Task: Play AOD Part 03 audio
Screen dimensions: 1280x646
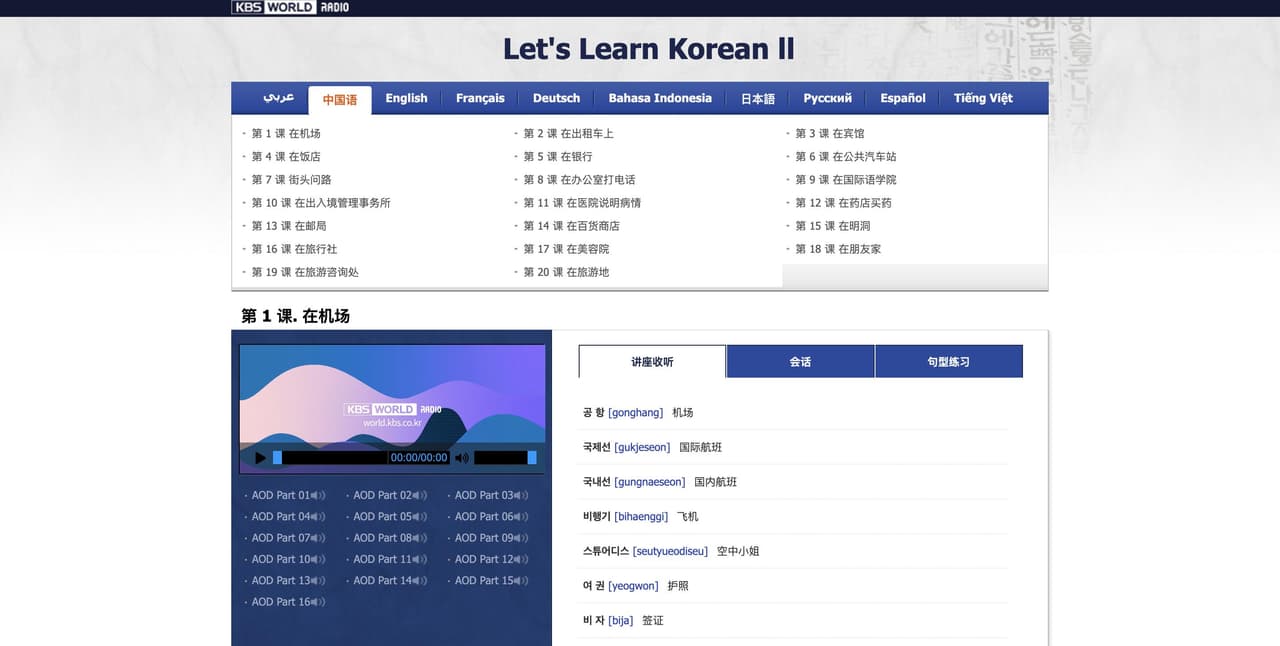Action: (490, 495)
